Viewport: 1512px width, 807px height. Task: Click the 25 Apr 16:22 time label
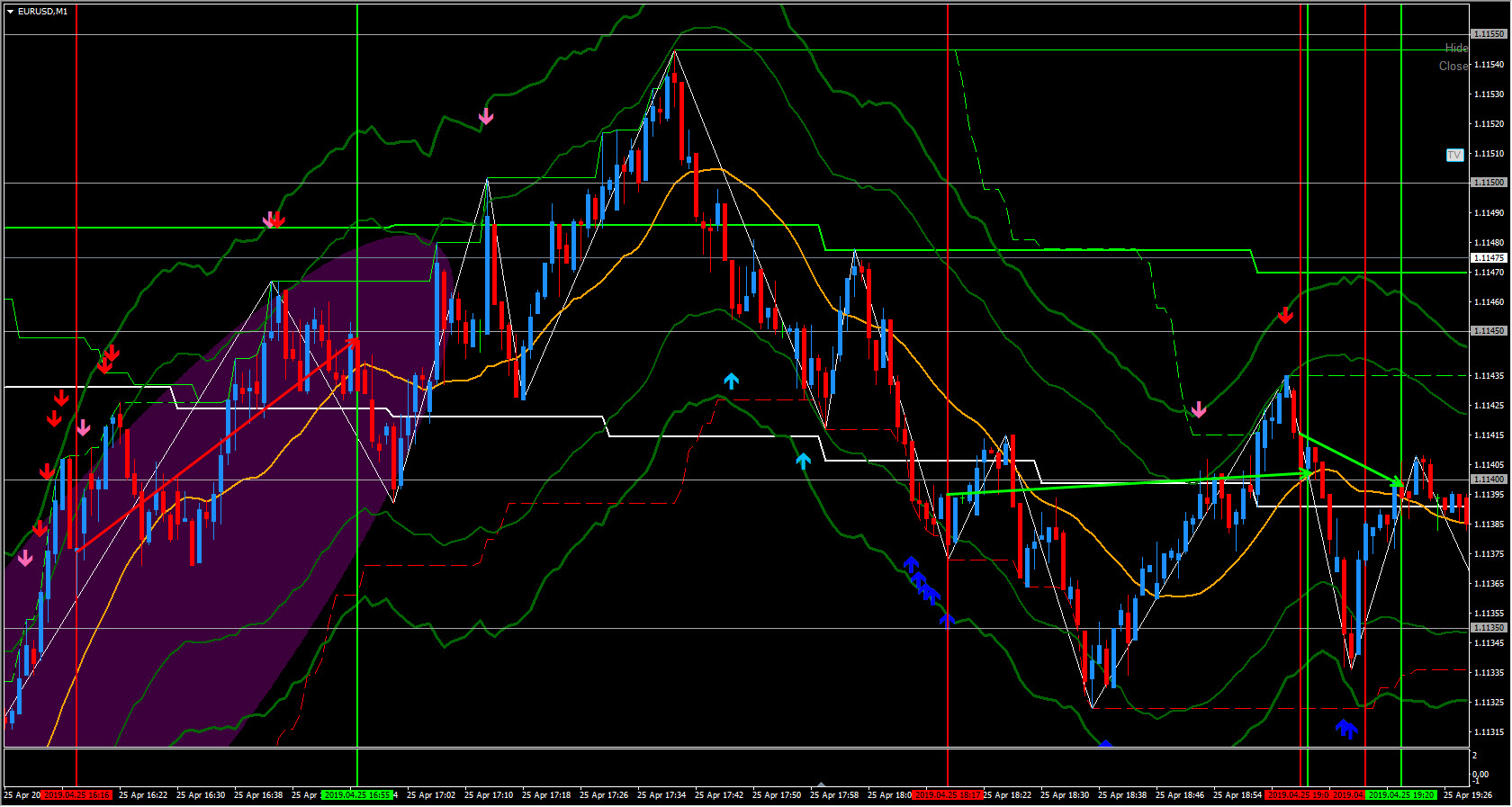(x=143, y=795)
